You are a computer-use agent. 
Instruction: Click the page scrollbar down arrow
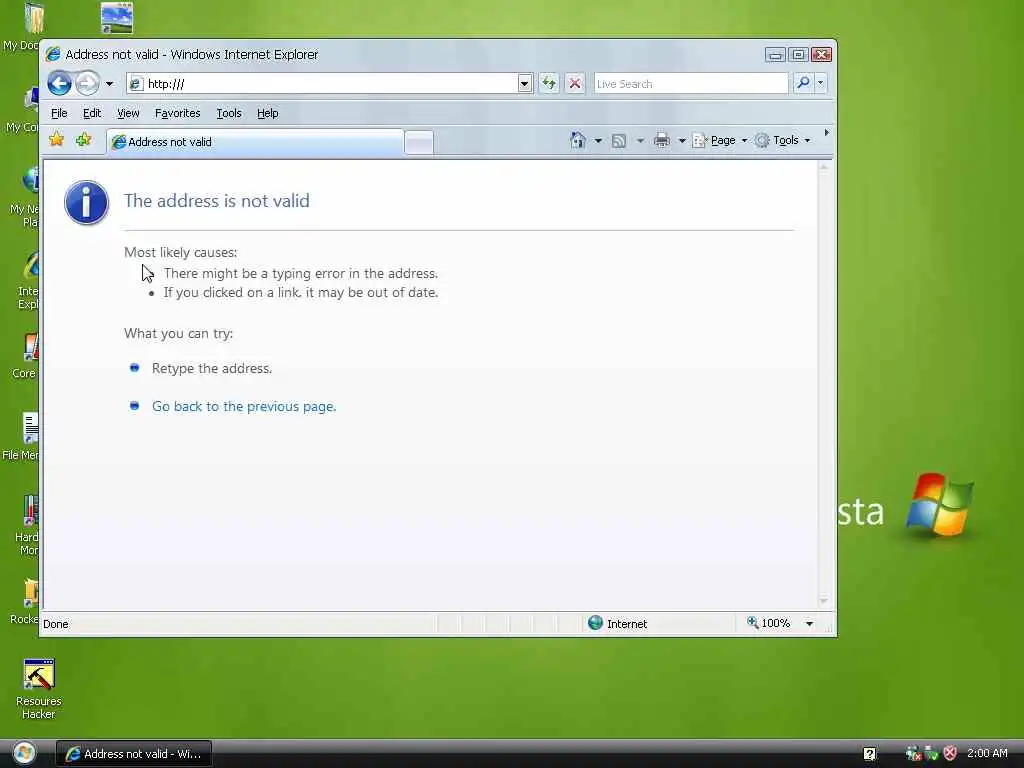[x=824, y=601]
